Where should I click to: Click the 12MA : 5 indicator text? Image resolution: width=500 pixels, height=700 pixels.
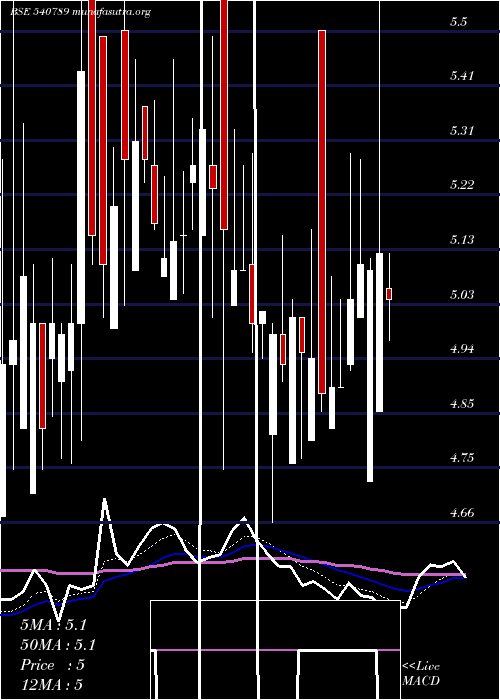51,684
